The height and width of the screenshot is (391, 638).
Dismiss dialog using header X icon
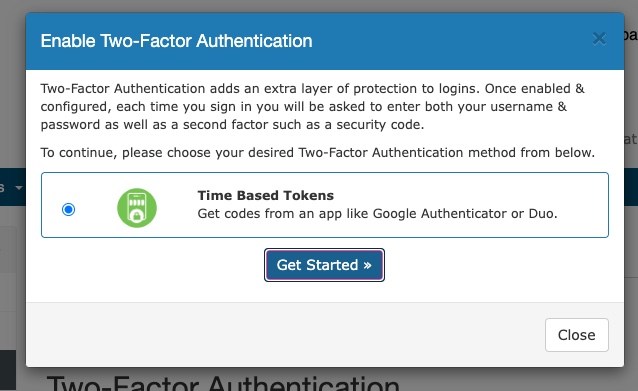(x=599, y=39)
